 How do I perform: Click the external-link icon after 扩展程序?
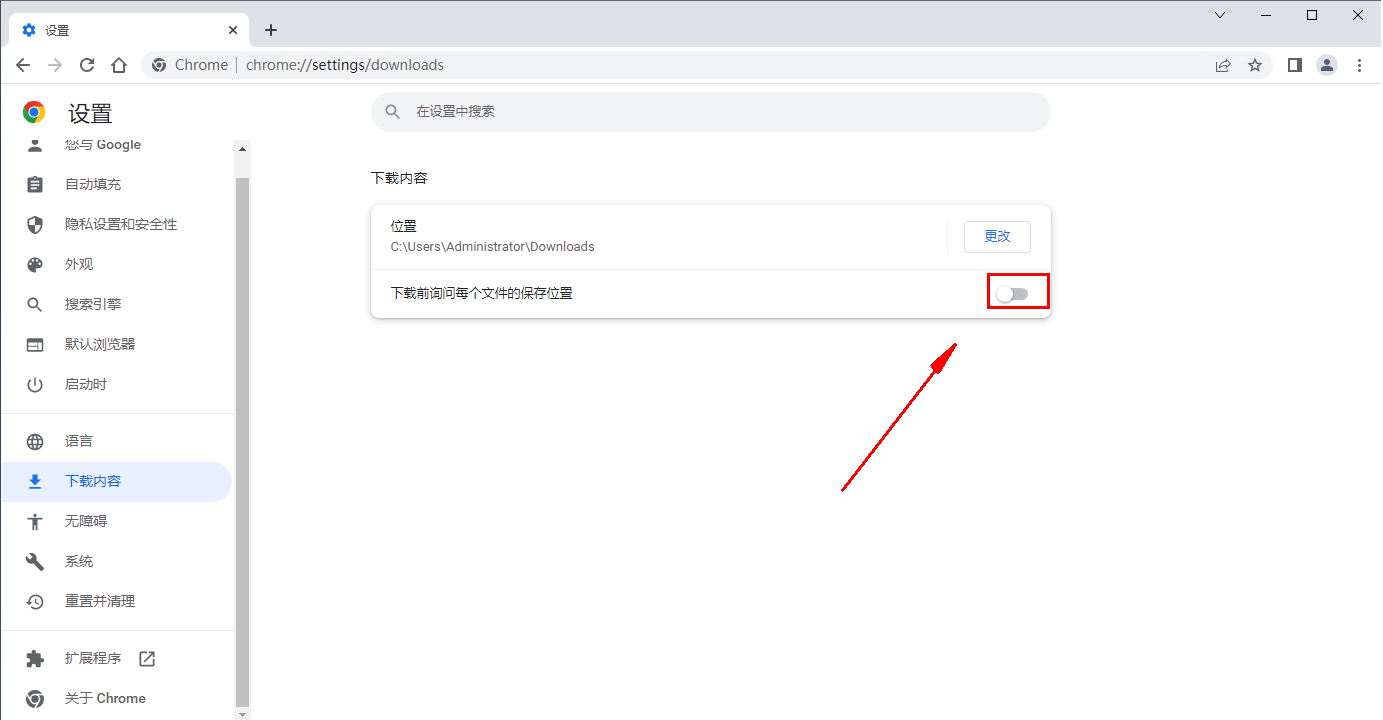147,659
